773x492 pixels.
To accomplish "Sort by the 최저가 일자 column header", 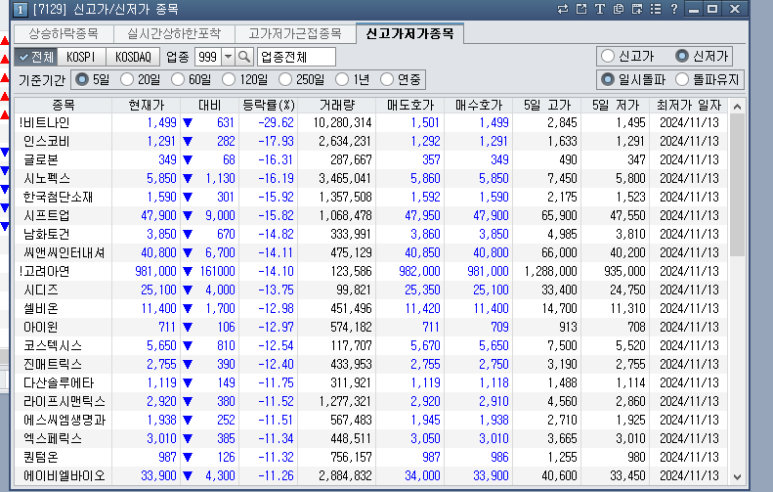I will click(689, 105).
